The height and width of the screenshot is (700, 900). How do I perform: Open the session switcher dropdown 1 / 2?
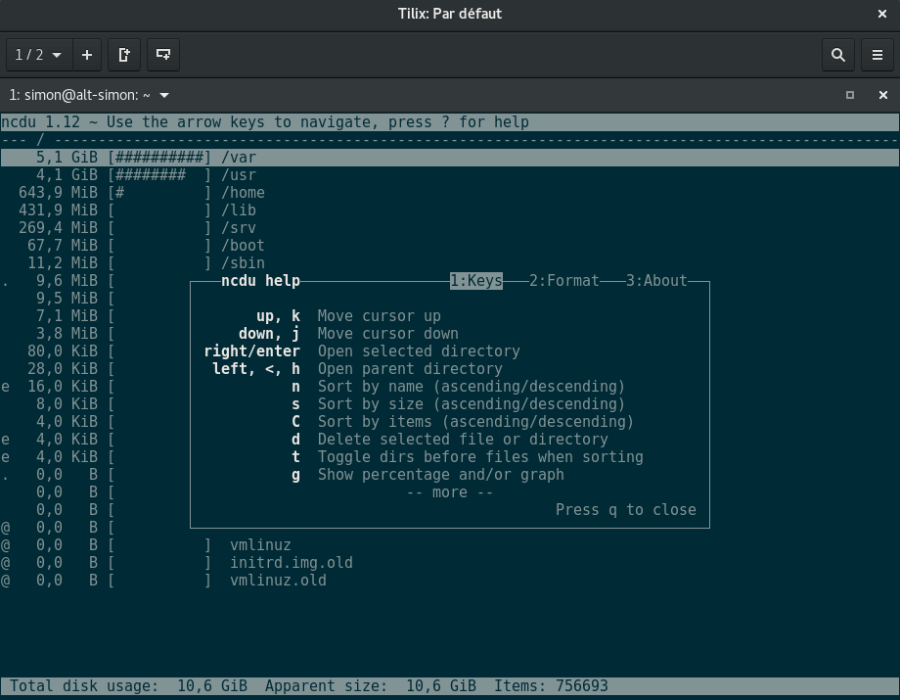point(39,55)
